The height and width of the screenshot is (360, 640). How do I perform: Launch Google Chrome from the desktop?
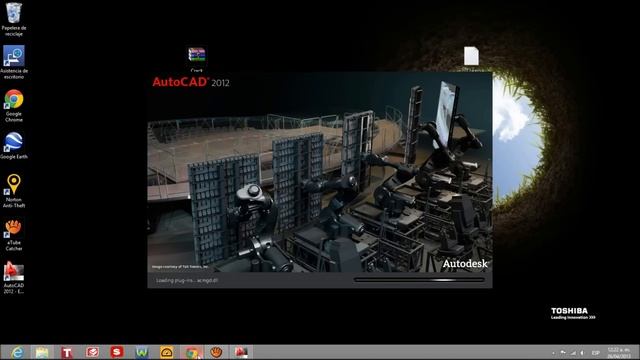[x=13, y=106]
